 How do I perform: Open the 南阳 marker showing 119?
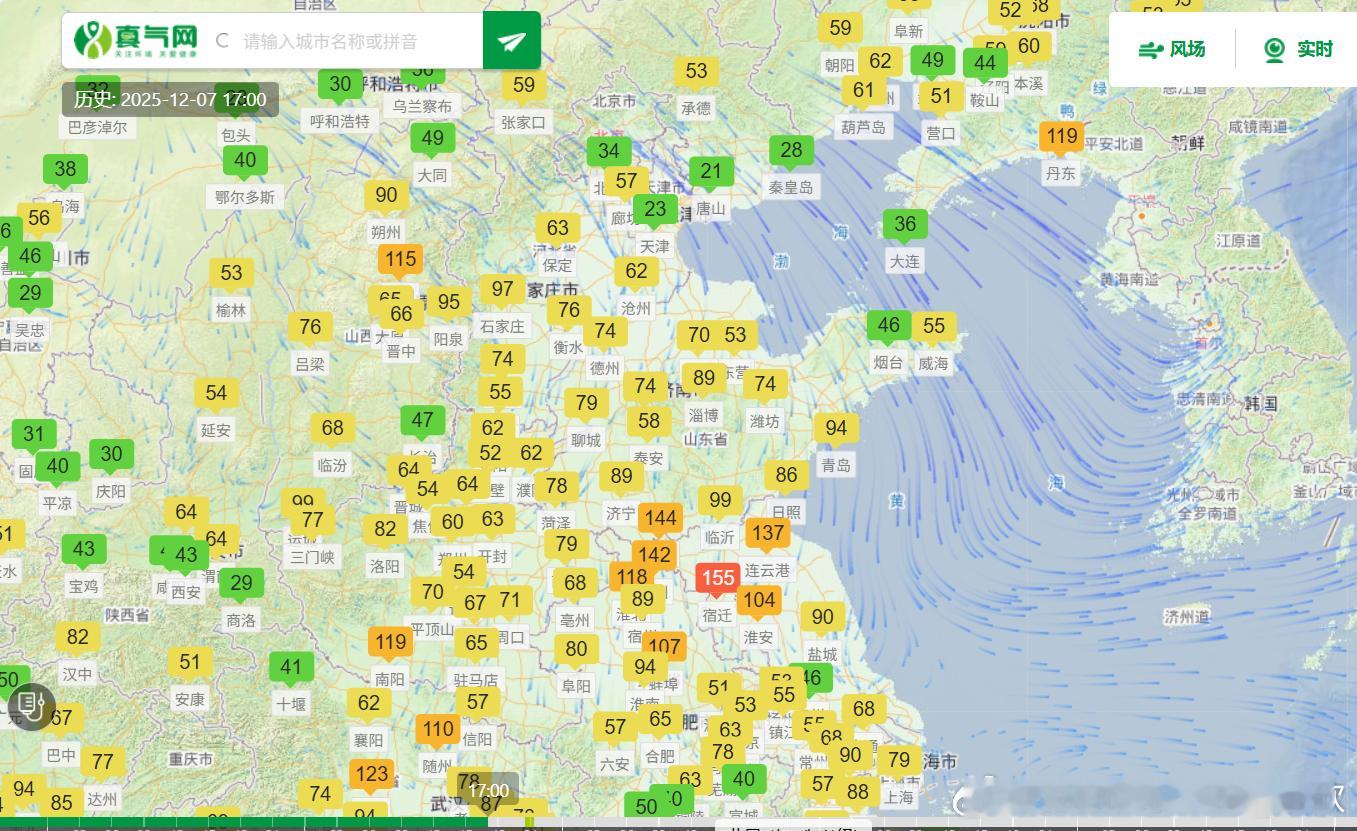point(390,643)
